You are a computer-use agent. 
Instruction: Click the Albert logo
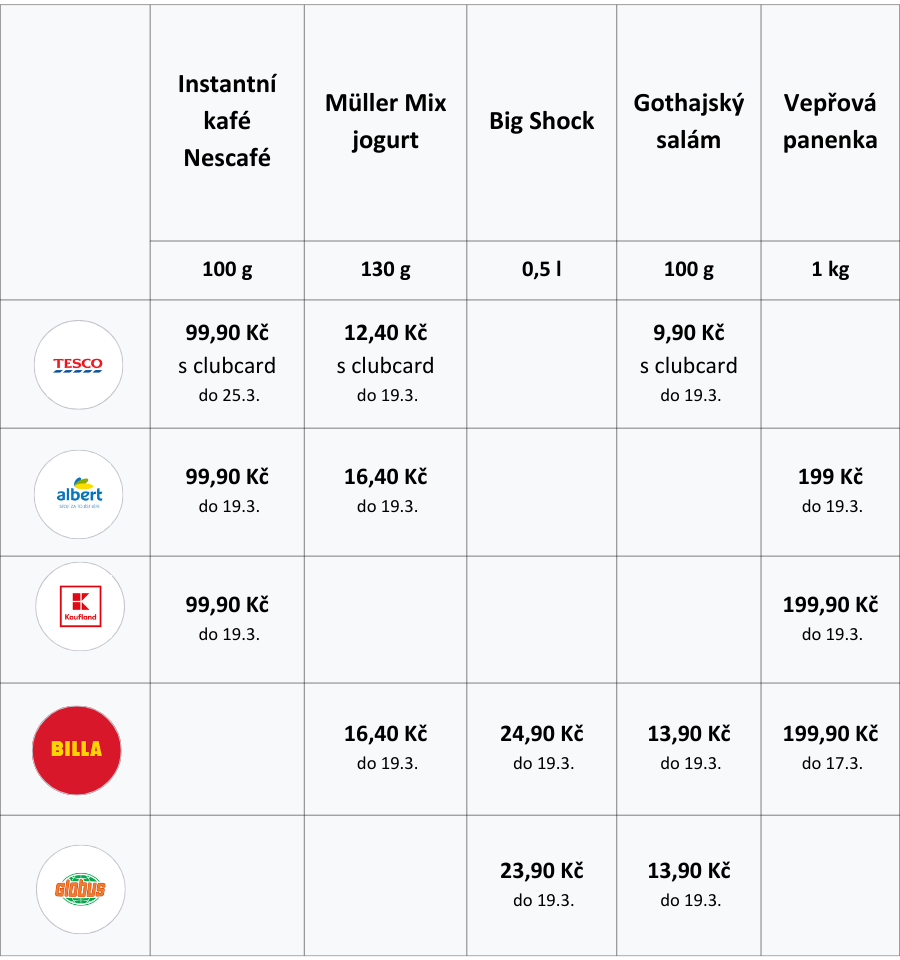click(x=78, y=495)
